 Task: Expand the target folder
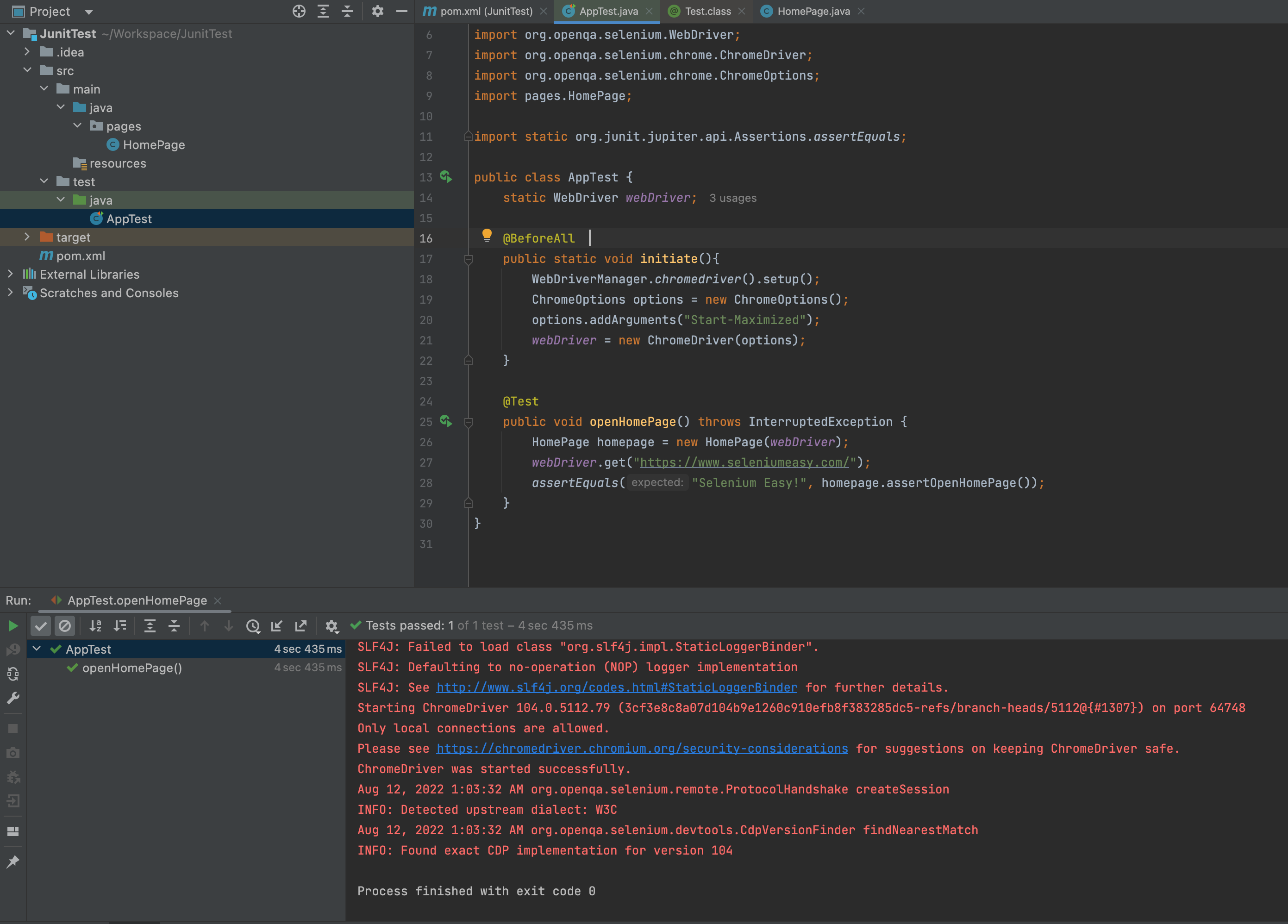click(x=27, y=237)
